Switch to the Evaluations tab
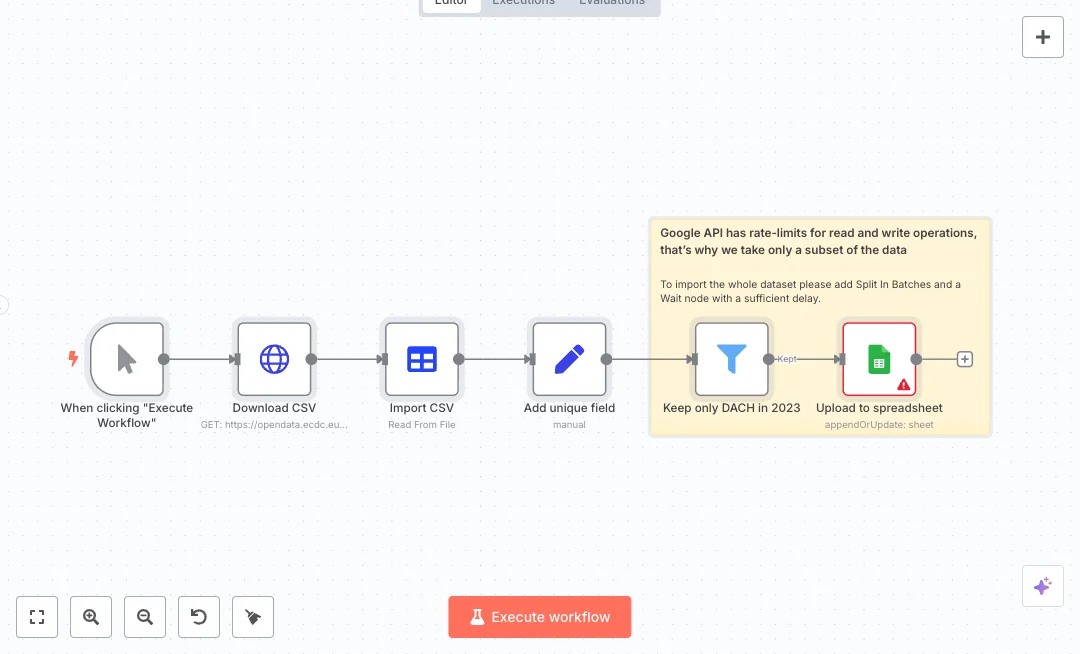This screenshot has height=654, width=1080. [611, 3]
